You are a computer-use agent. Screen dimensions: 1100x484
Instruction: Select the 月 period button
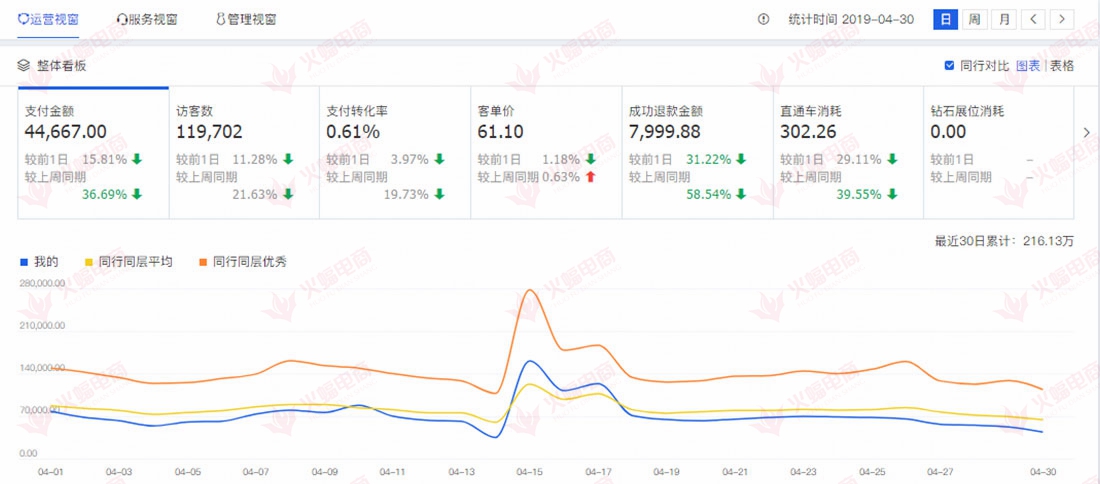[1003, 19]
